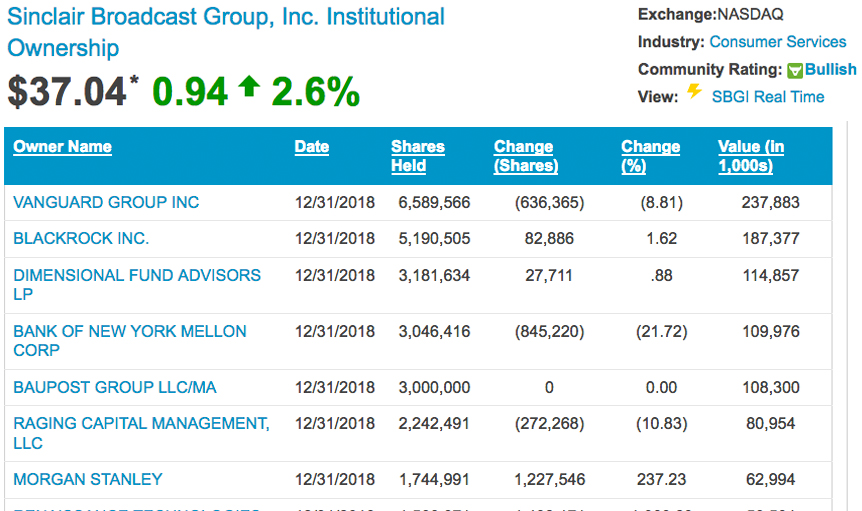This screenshot has width=862, height=511.
Task: Select BlackRock value 187,377
Action: tap(771, 238)
